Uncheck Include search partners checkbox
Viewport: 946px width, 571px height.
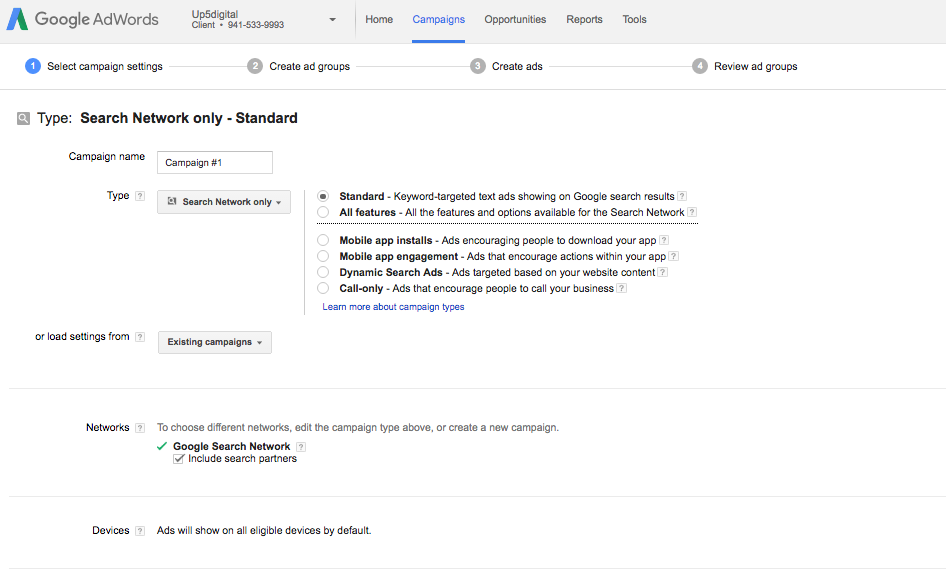click(179, 459)
